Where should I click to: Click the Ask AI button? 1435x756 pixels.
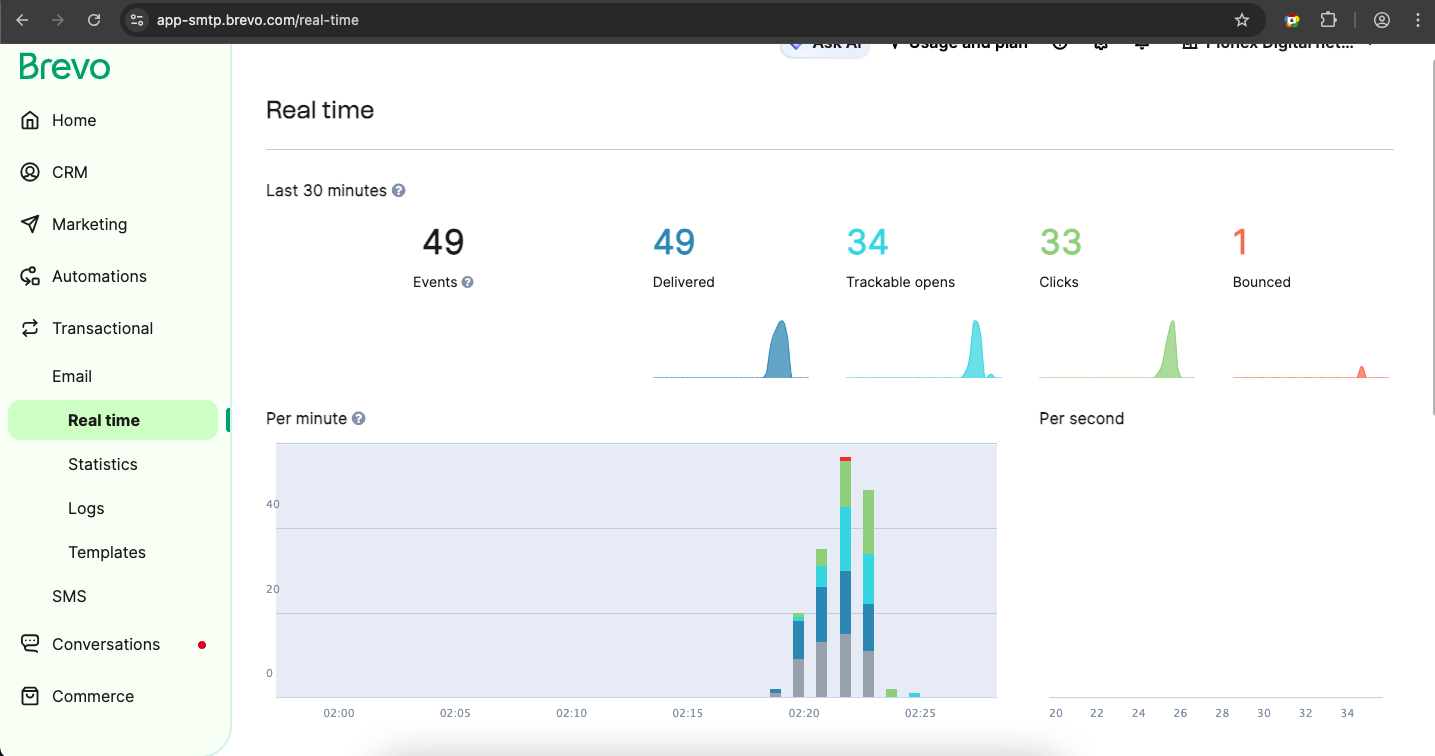[824, 42]
